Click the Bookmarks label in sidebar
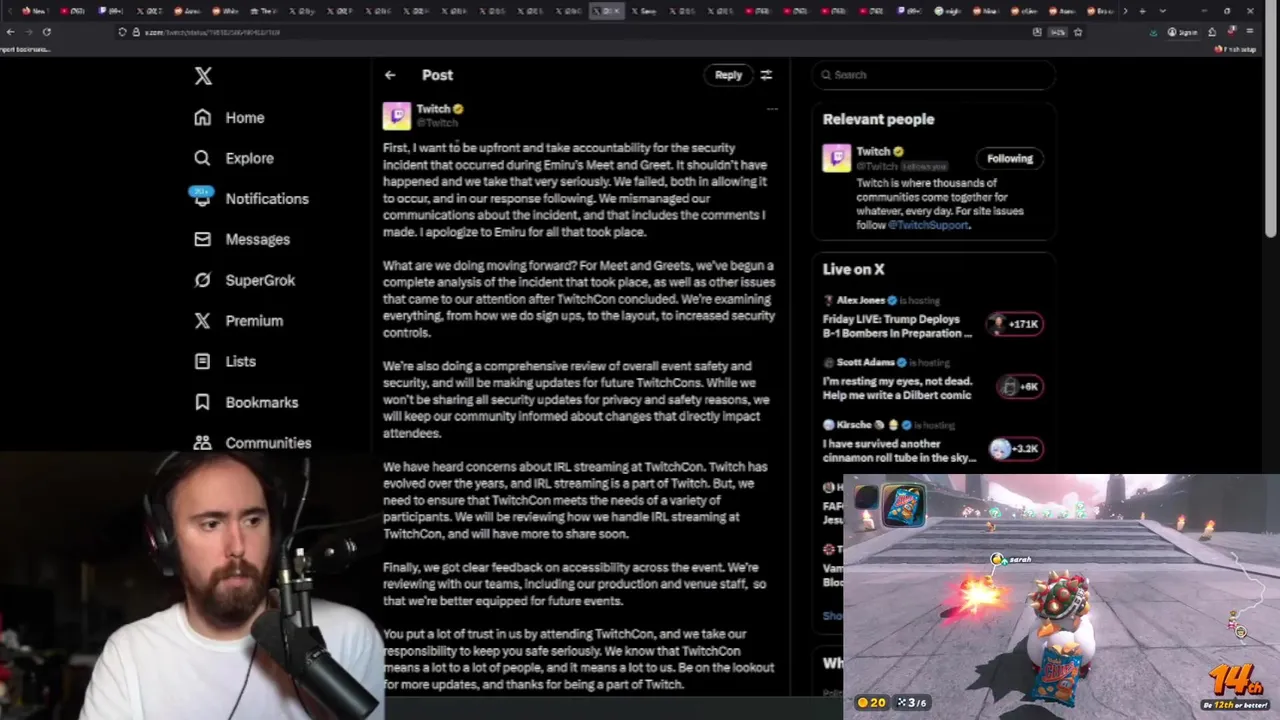 point(261,402)
